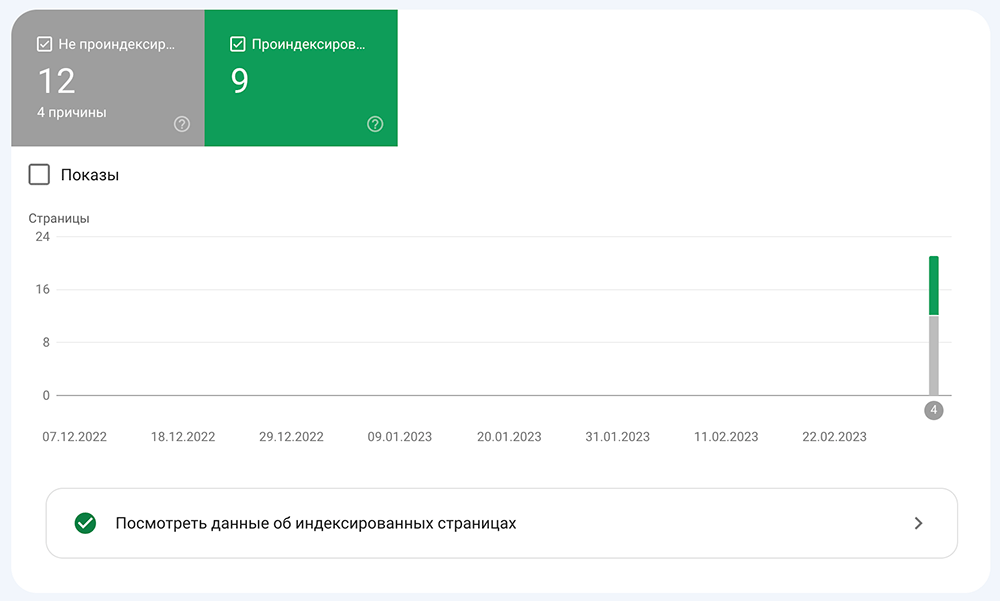Toggle the 'Не проиндексир...' checkbox
This screenshot has width=1000, height=601.
(x=44, y=44)
